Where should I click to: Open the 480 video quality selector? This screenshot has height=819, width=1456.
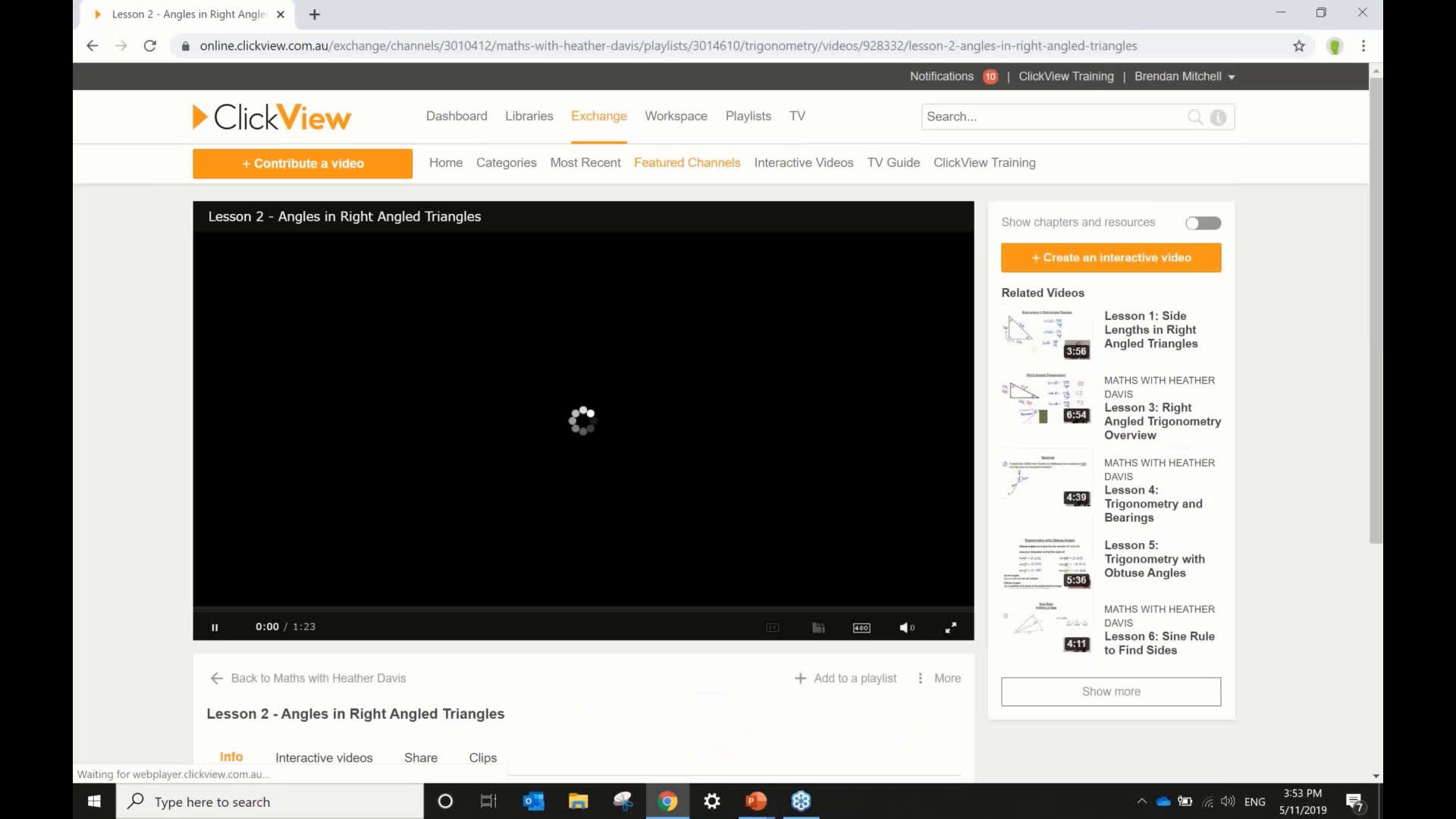(x=861, y=627)
